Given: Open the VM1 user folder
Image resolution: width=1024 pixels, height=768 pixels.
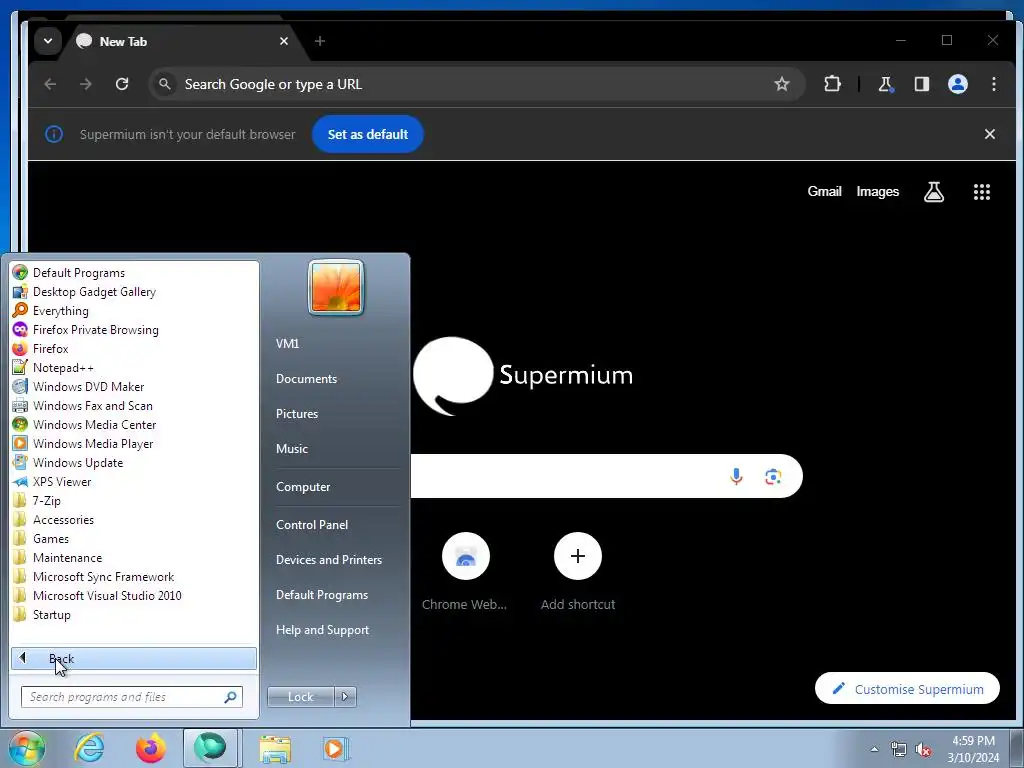Looking at the screenshot, I should tap(287, 344).
